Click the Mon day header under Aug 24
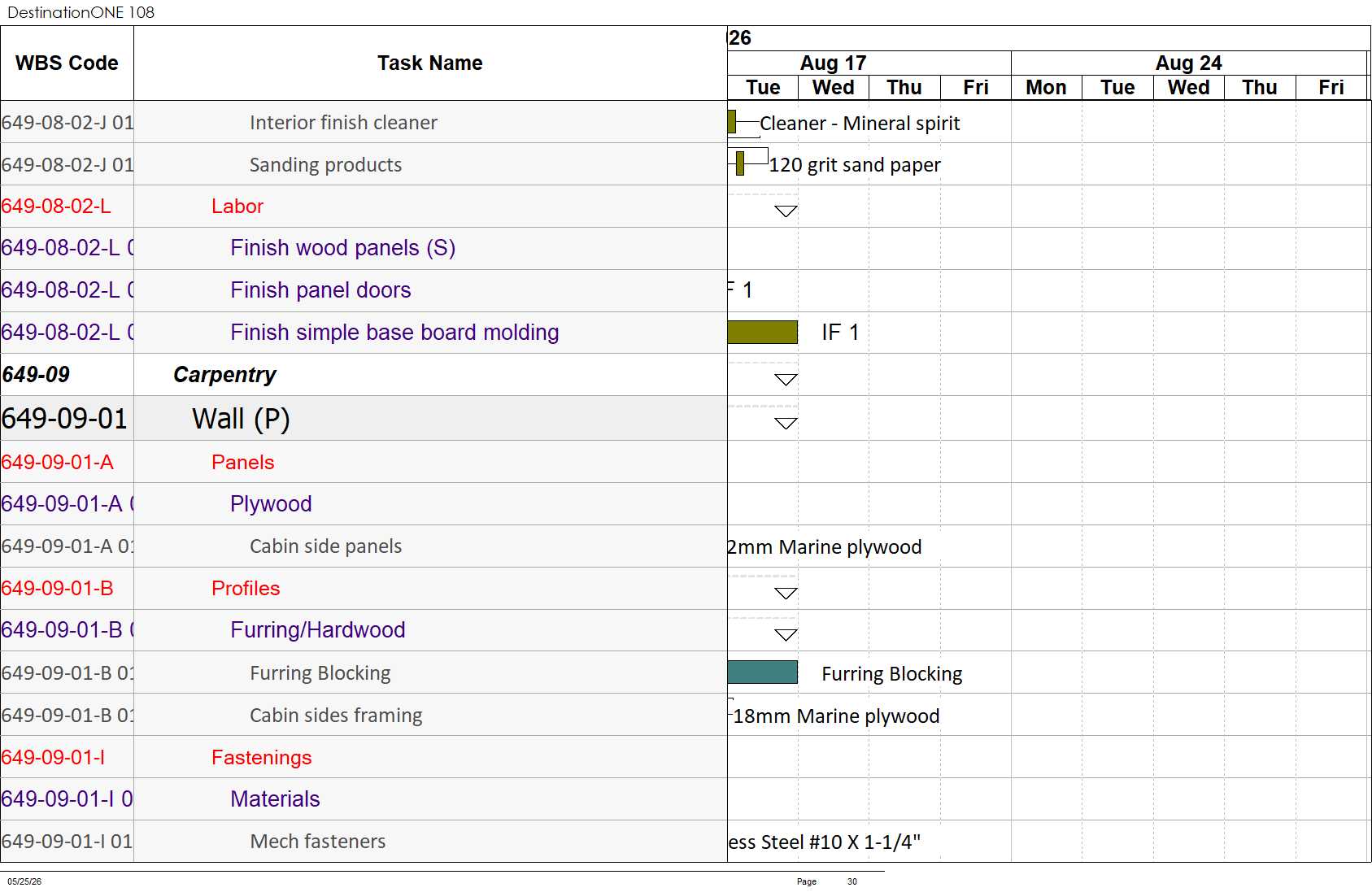Screen dimensions: 1372x892 click(1047, 87)
